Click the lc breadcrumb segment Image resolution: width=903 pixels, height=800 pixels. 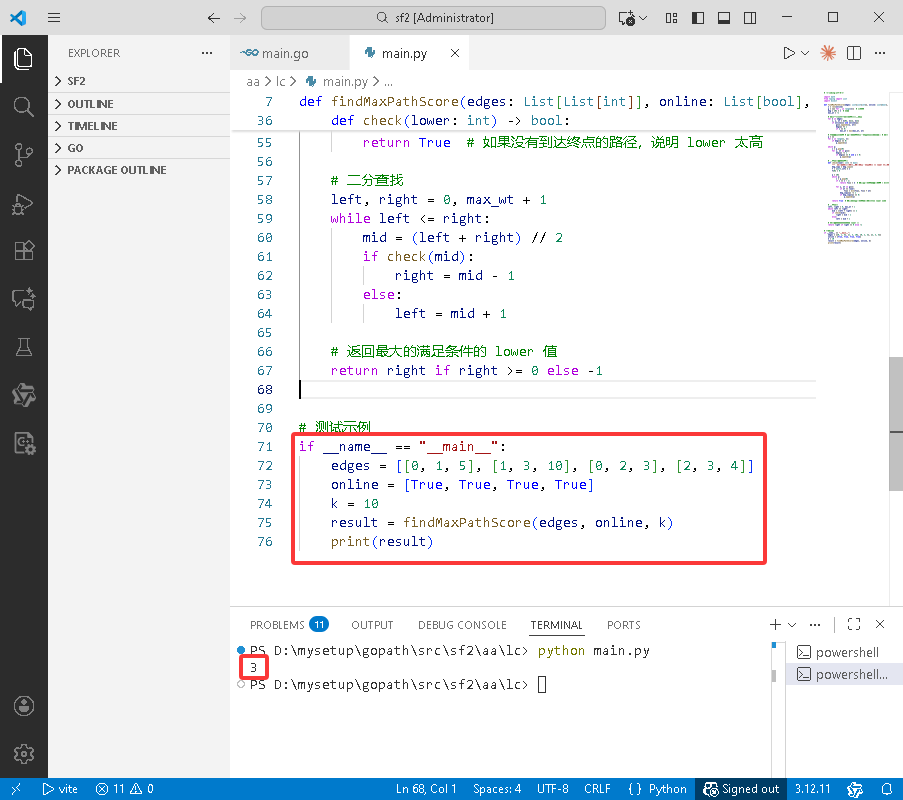coord(280,82)
